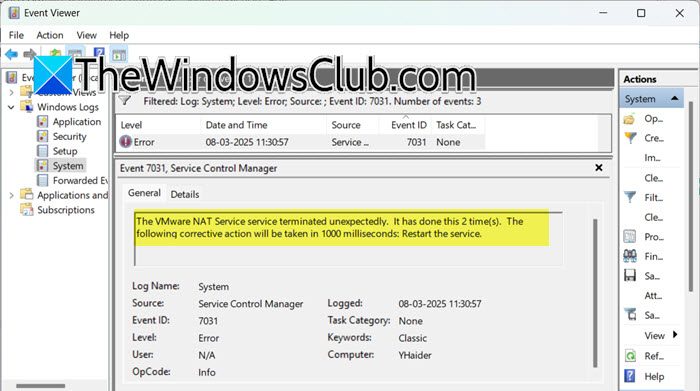Open the Action menu
The height and width of the screenshot is (391, 700).
(50, 35)
